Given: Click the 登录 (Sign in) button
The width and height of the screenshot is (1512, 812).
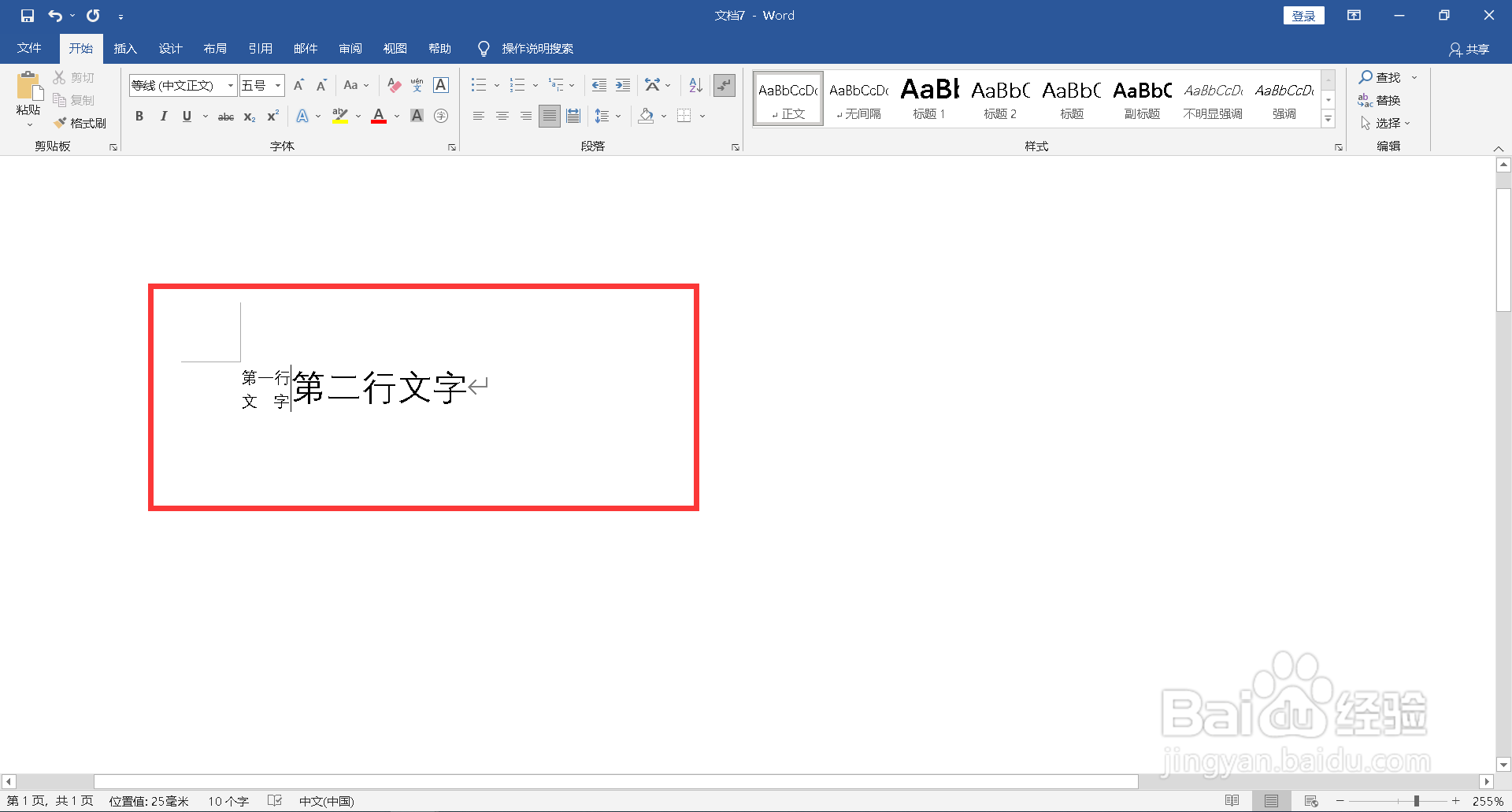Looking at the screenshot, I should [1304, 16].
